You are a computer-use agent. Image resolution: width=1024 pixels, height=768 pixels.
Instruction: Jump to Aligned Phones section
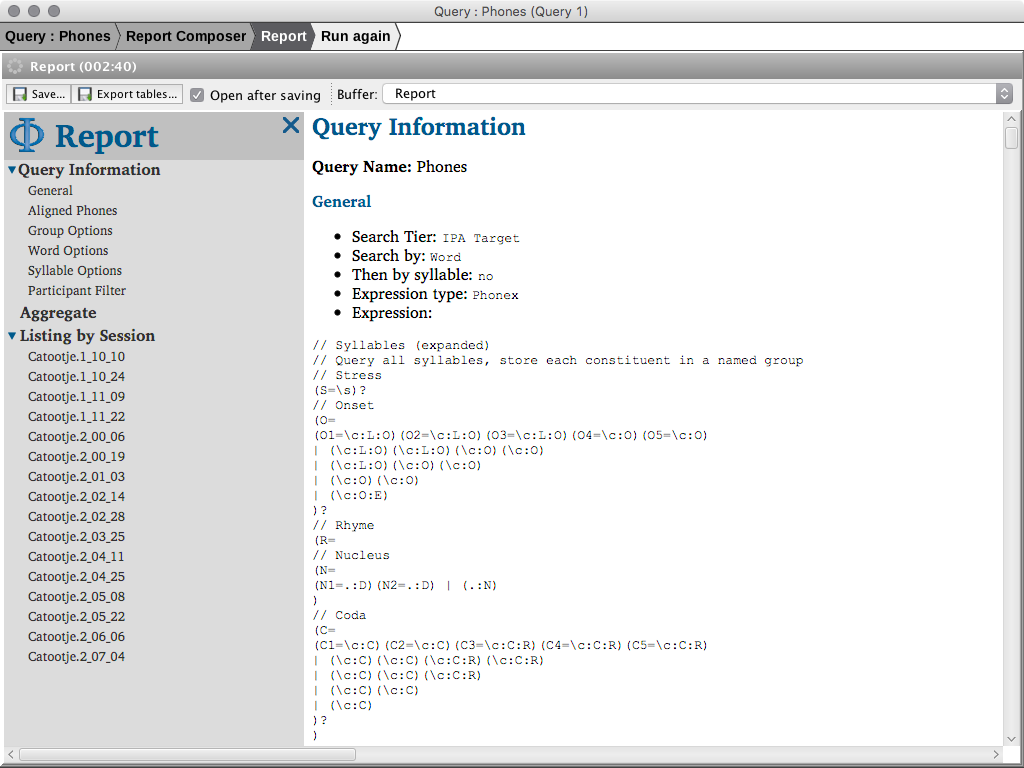point(72,211)
